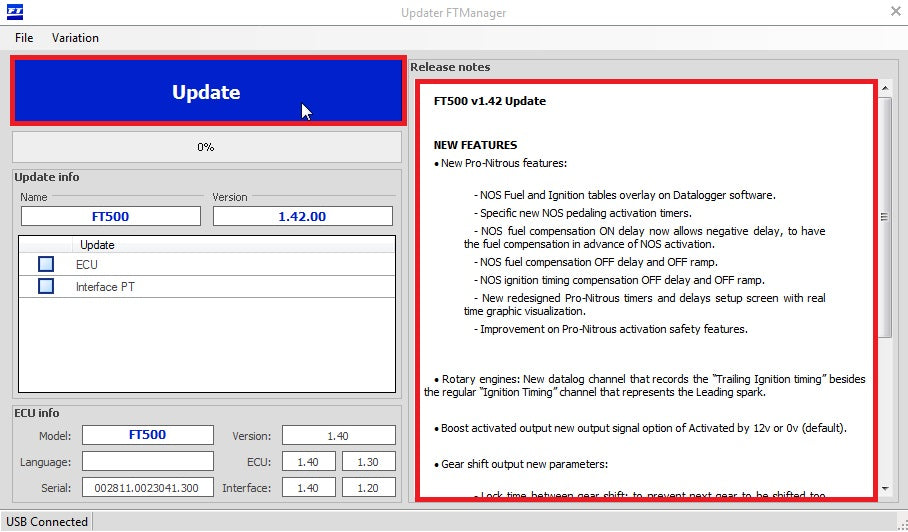The image size is (908, 532).
Task: Click the USB Connected status text
Action: [47, 522]
